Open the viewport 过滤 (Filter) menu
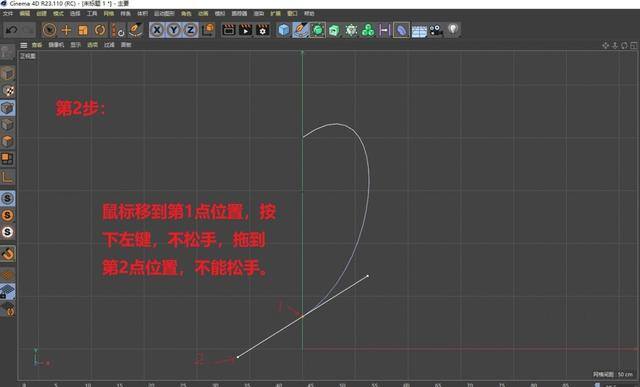 click(x=109, y=45)
